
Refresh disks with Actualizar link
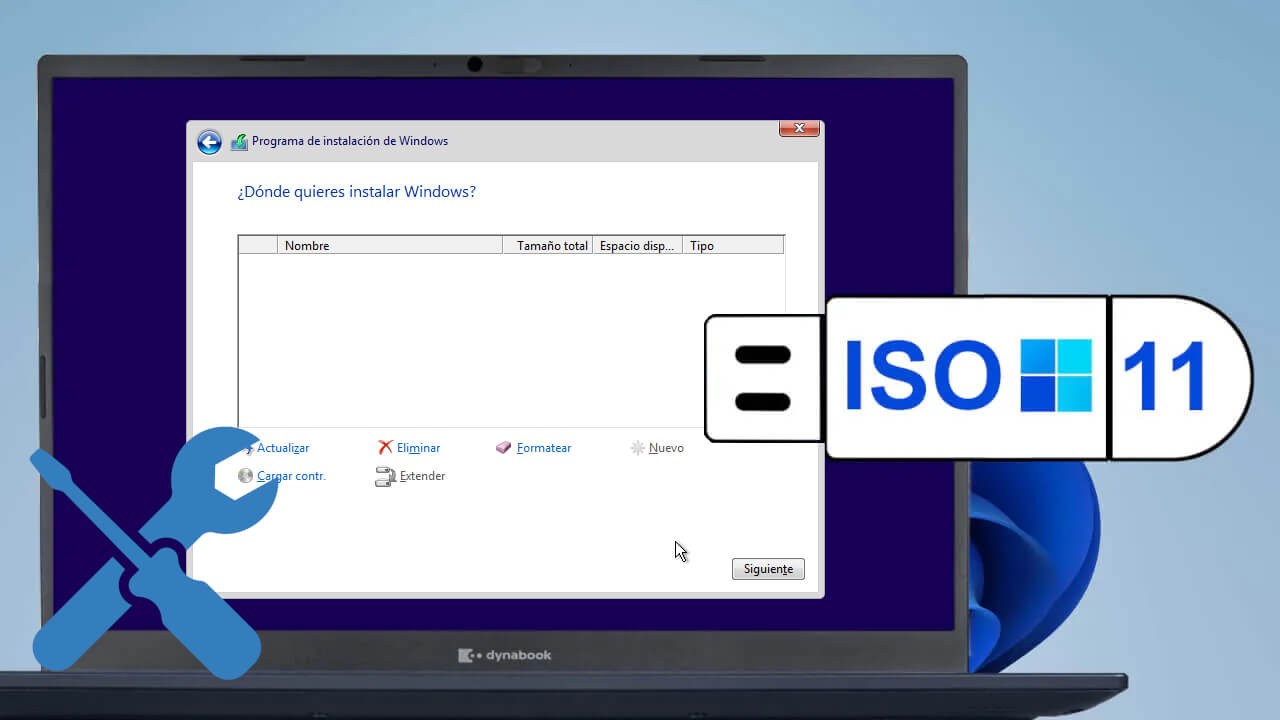coord(283,448)
